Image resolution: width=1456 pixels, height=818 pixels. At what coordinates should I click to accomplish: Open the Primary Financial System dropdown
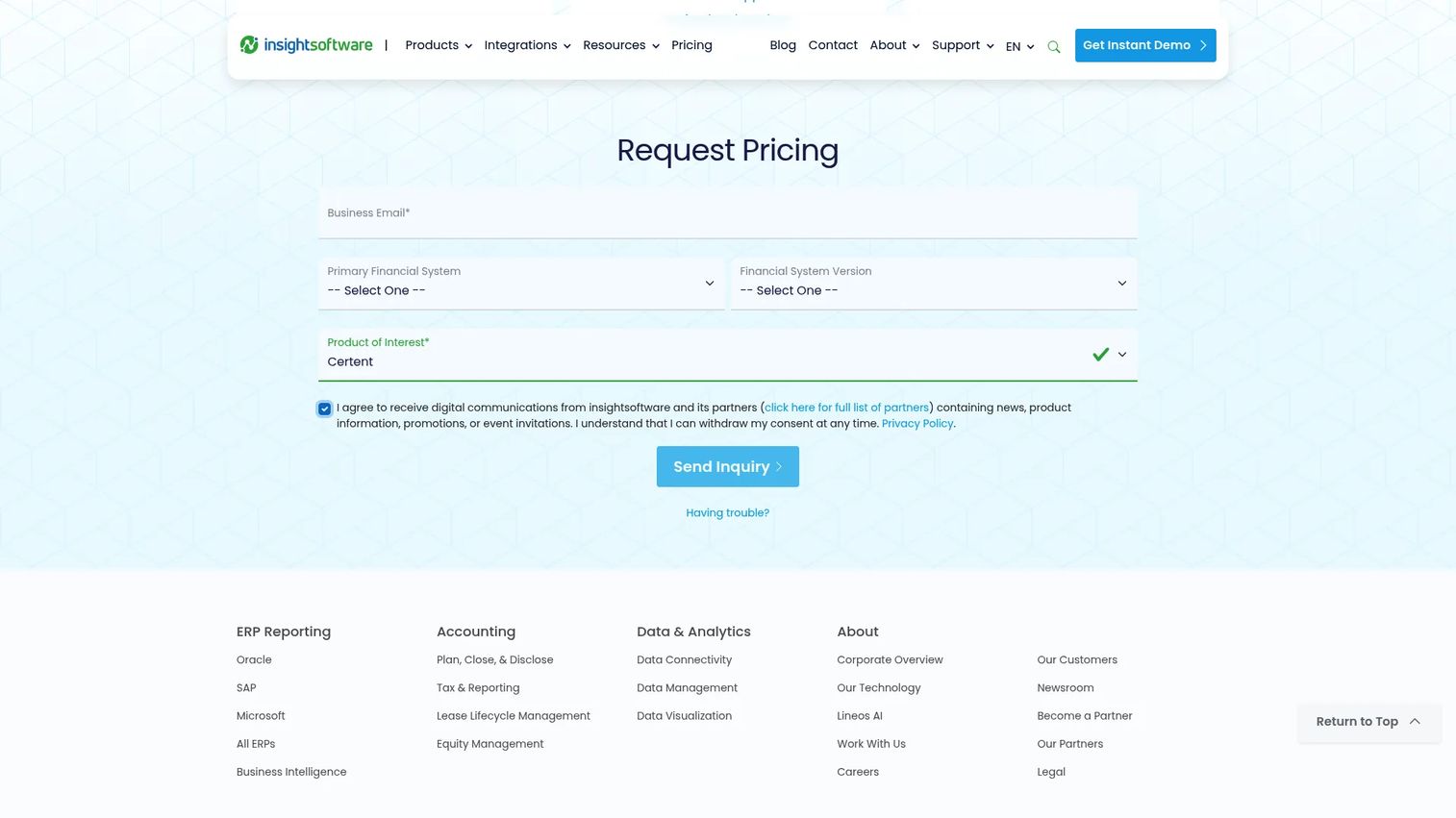521,283
